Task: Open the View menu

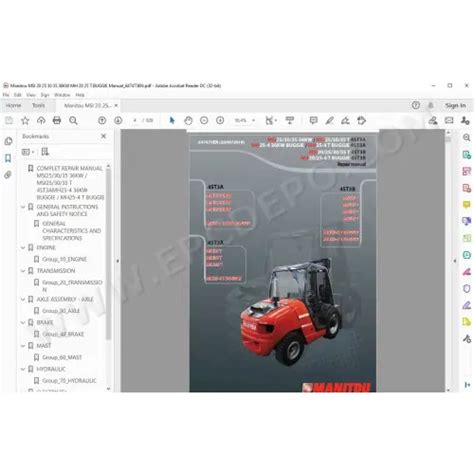Action: [31, 95]
